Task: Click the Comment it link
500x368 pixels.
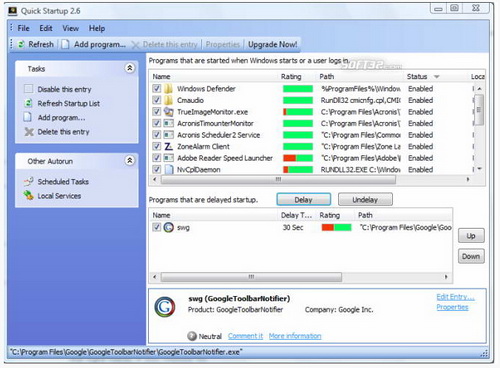Action: 246,336
